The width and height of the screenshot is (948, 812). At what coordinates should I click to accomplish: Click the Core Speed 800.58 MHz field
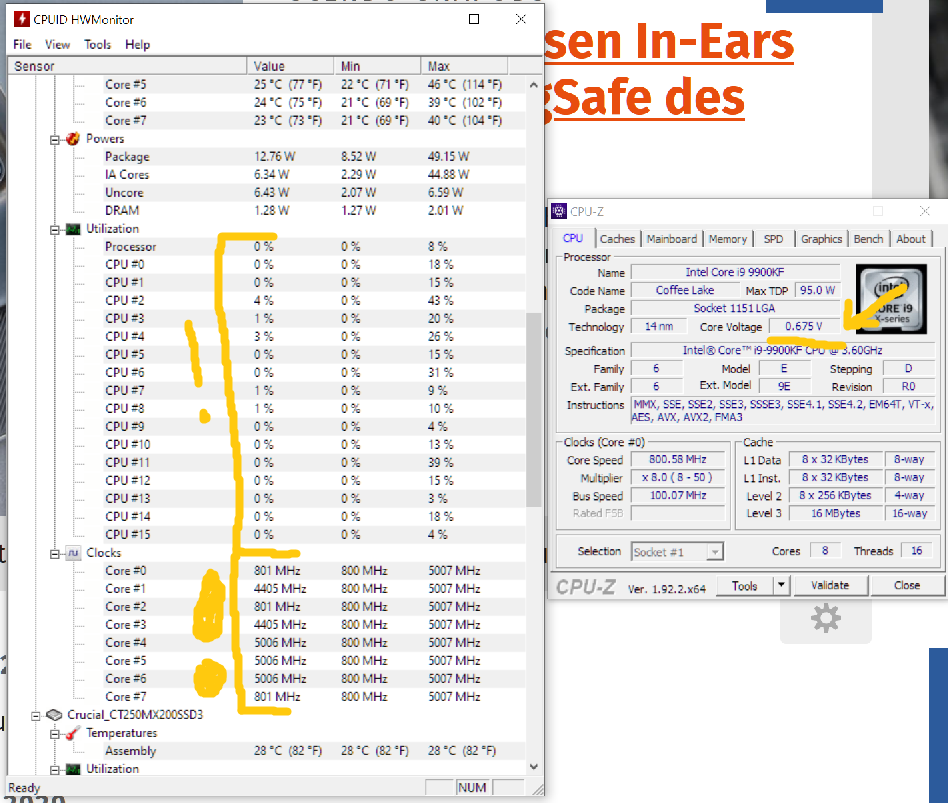pos(678,460)
